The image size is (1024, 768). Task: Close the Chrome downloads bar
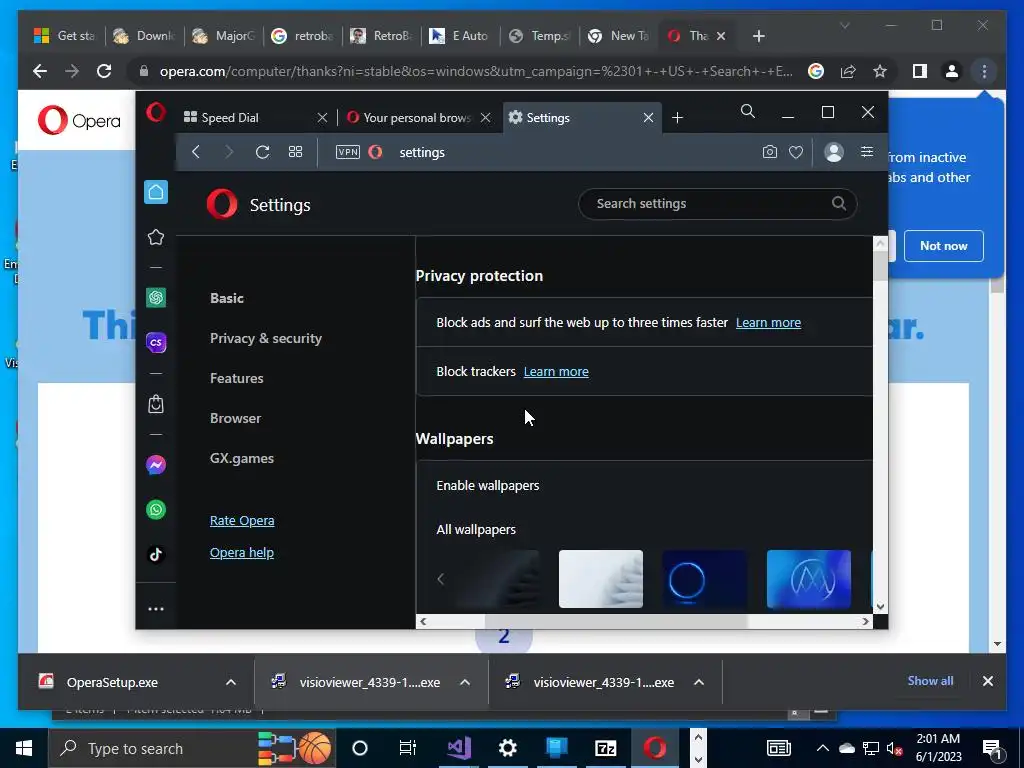(987, 681)
